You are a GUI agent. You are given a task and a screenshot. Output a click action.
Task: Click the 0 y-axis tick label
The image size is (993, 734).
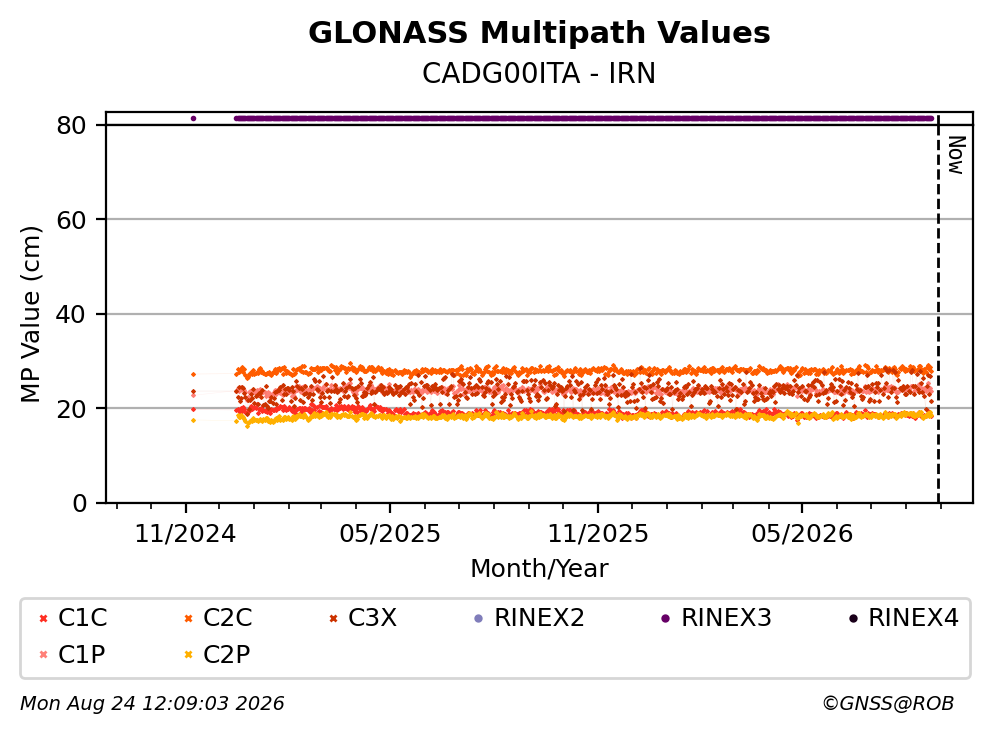pyautogui.click(x=79, y=503)
